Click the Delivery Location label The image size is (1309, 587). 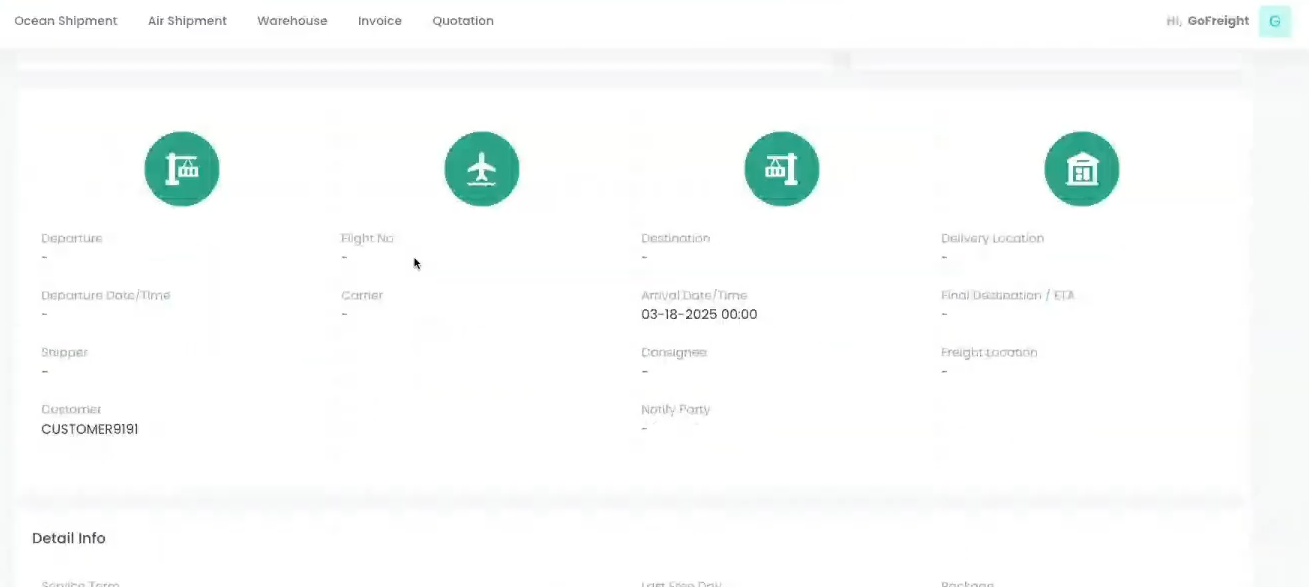[x=992, y=239]
